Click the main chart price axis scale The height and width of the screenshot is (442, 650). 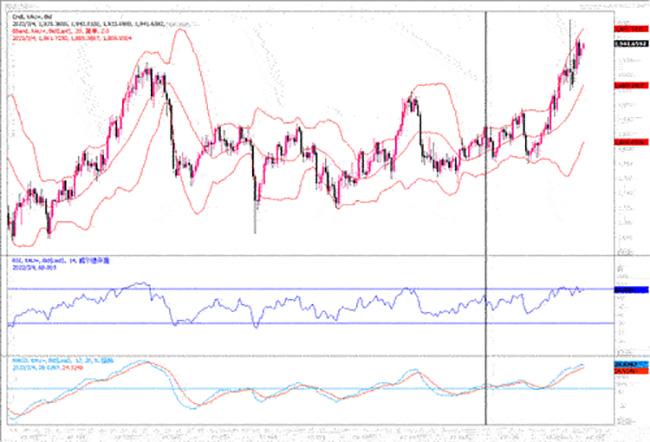[x=625, y=180]
